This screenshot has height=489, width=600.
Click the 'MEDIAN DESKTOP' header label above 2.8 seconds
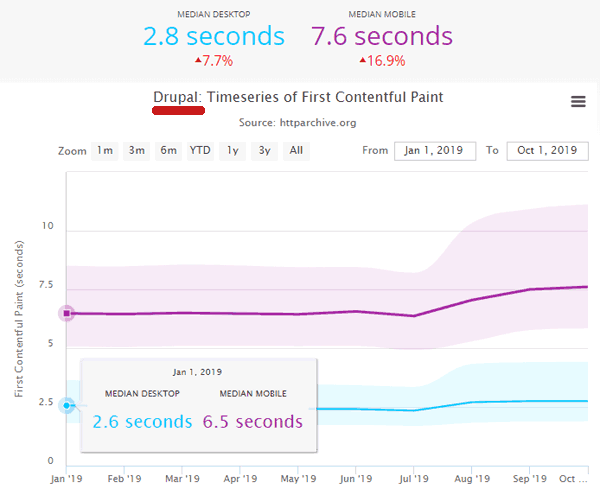[214, 15]
